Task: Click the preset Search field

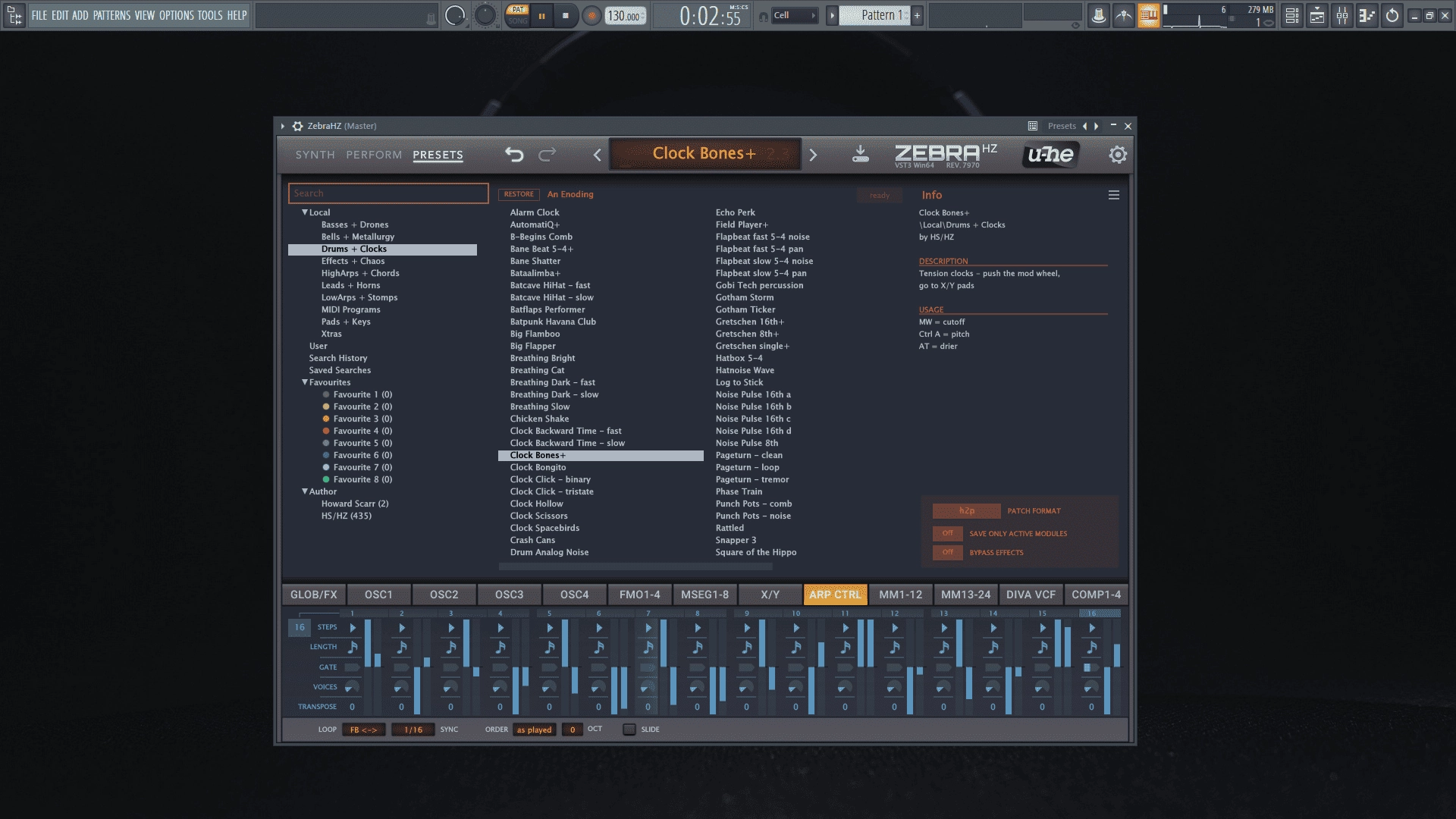Action: (x=388, y=193)
